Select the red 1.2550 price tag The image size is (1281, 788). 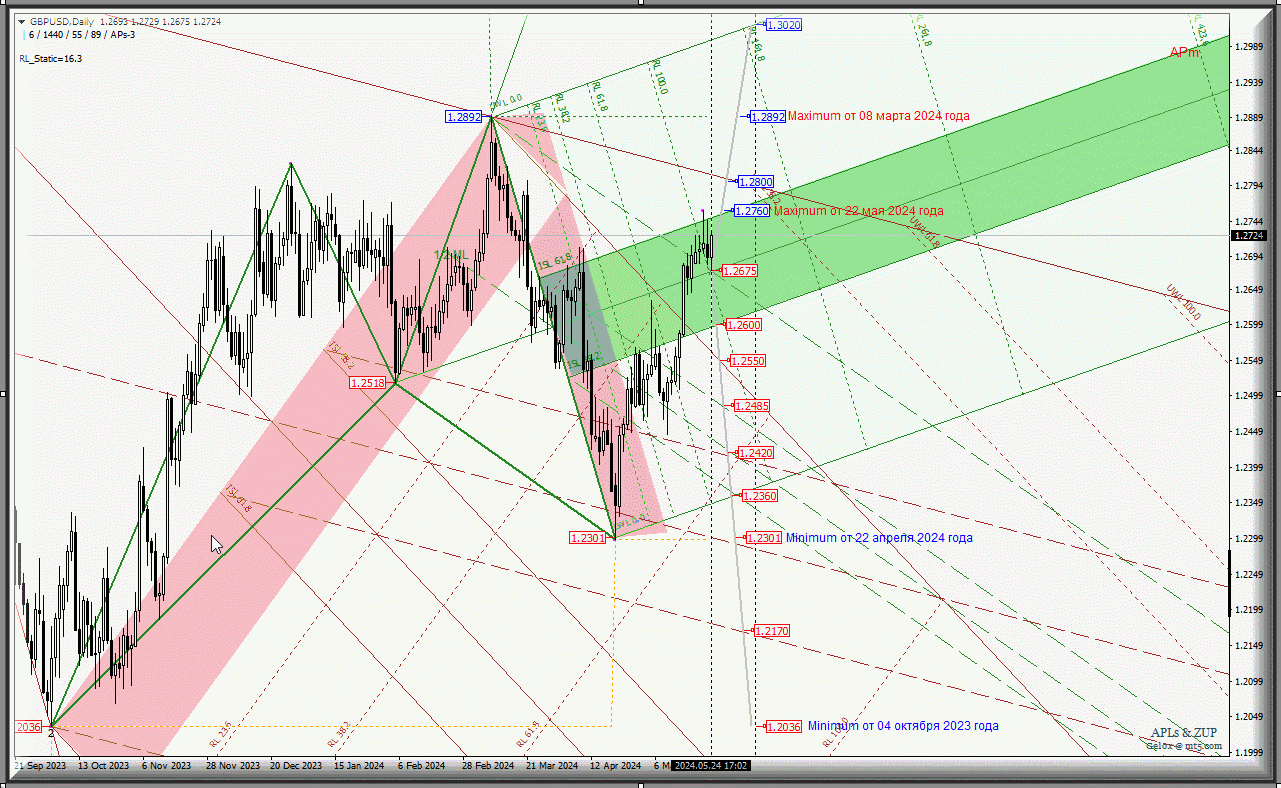point(748,361)
